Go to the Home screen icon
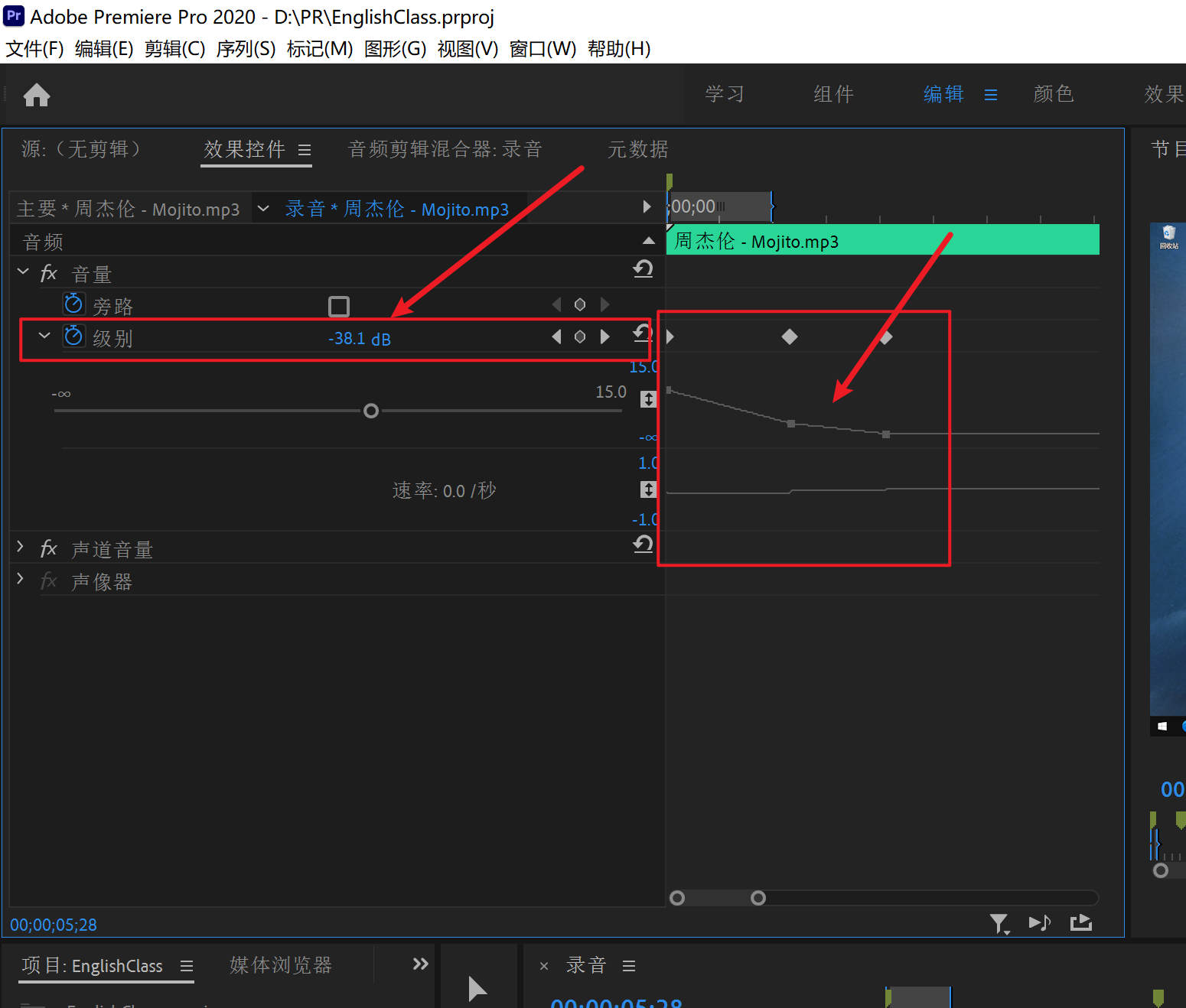Image resolution: width=1186 pixels, height=1008 pixels. pos(37,95)
